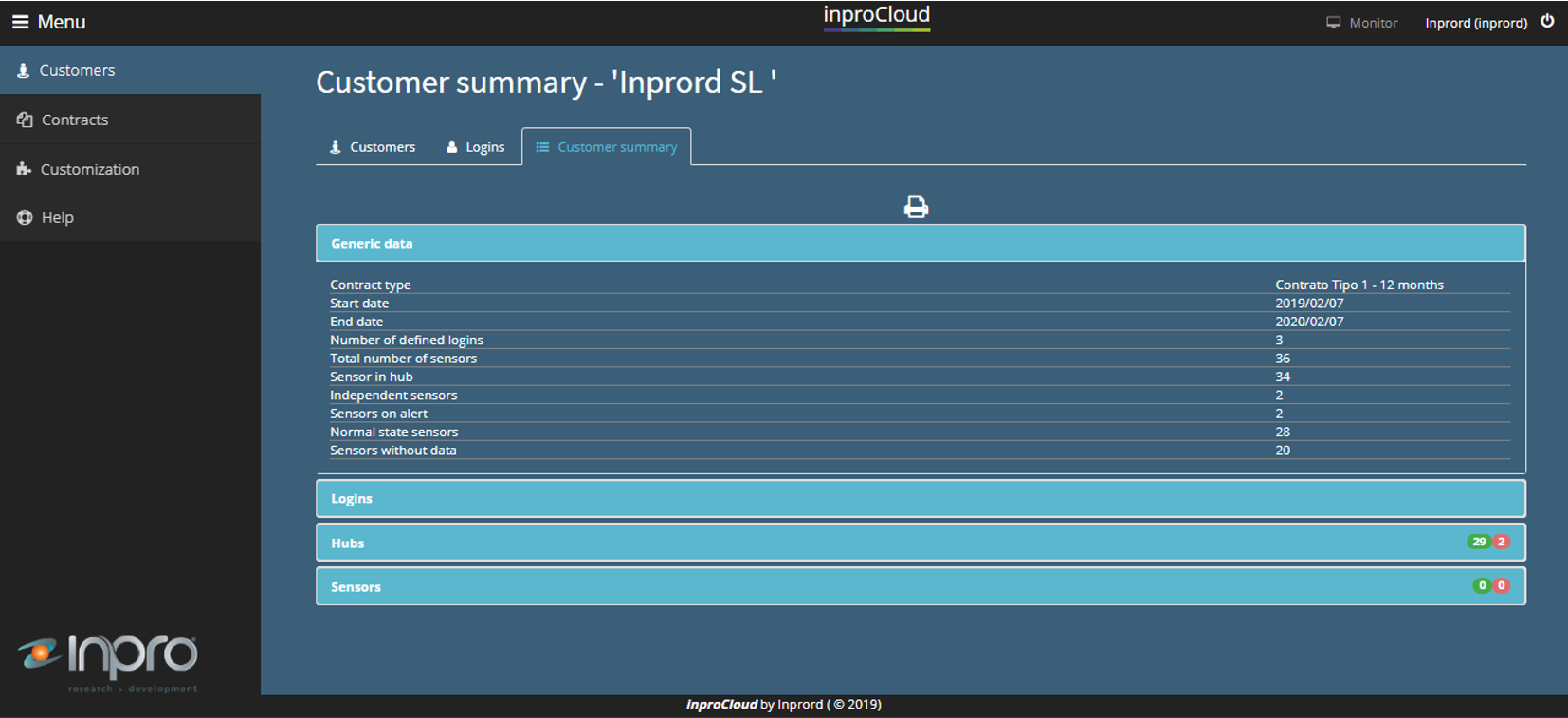The image size is (1568, 718).
Task: Click the Inprord (inprord) user link
Action: tap(1476, 23)
